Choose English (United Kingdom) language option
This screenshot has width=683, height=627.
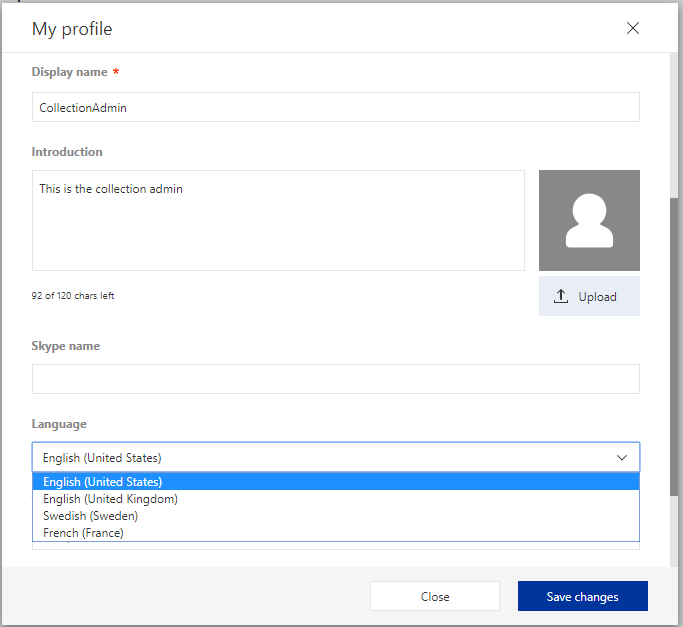point(110,499)
